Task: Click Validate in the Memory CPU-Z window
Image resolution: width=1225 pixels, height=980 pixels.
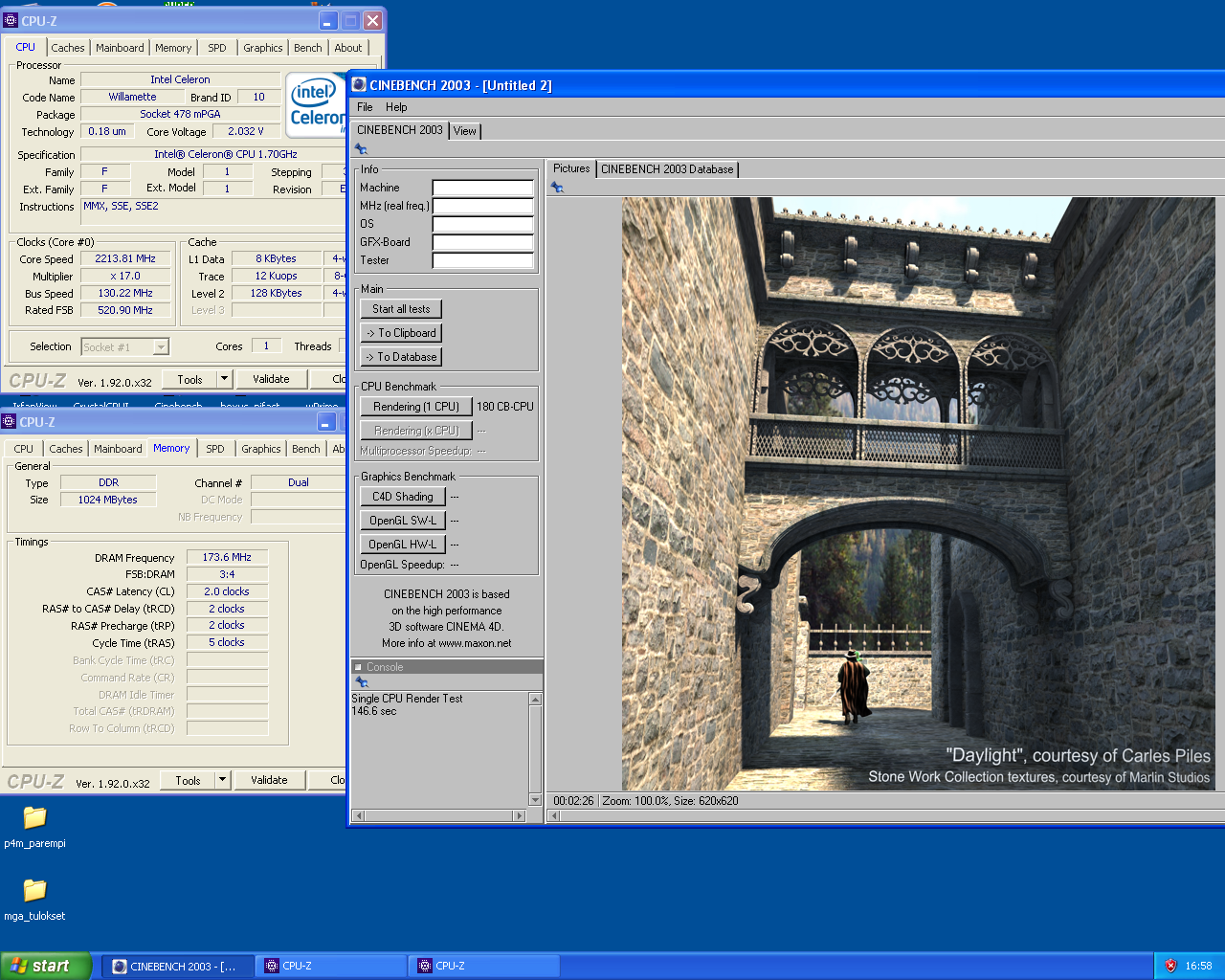Action: (269, 780)
